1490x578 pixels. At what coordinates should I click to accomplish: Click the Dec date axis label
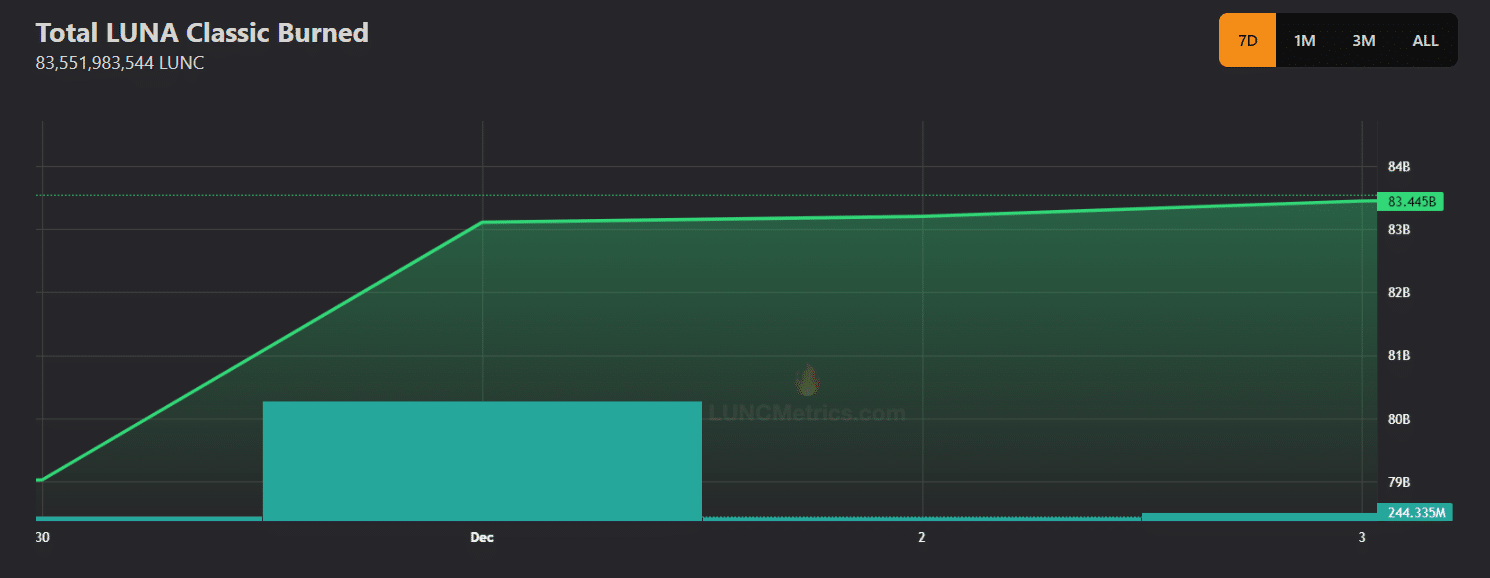click(x=482, y=537)
